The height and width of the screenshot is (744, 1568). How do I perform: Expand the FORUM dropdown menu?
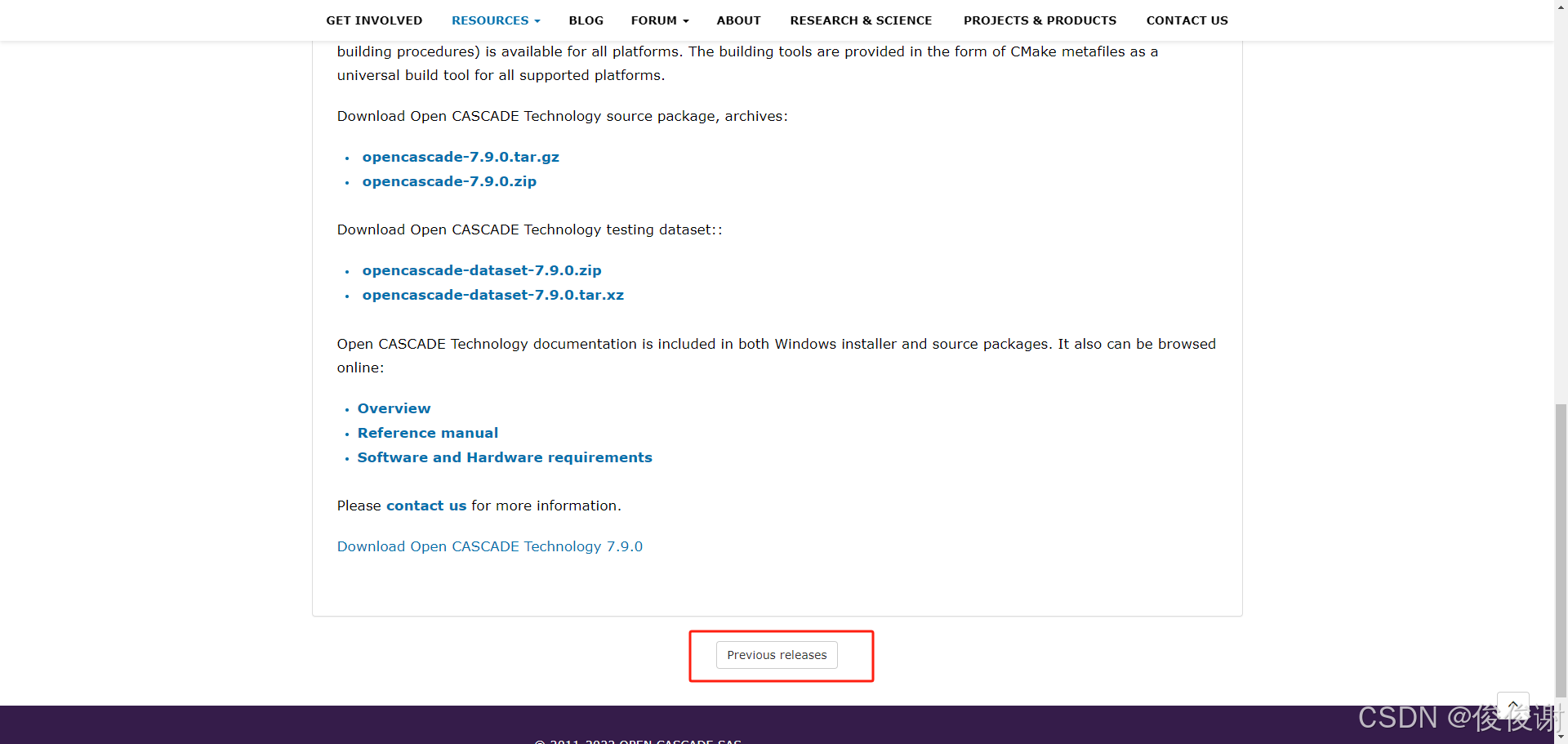click(x=659, y=20)
